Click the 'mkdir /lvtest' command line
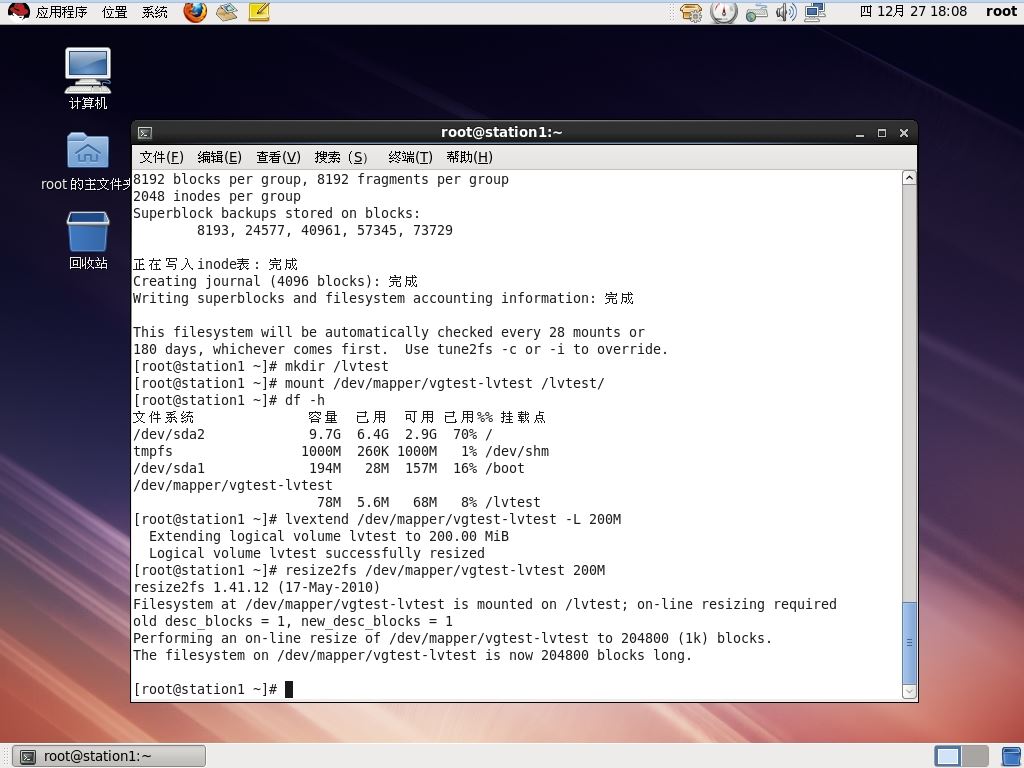 pos(261,366)
